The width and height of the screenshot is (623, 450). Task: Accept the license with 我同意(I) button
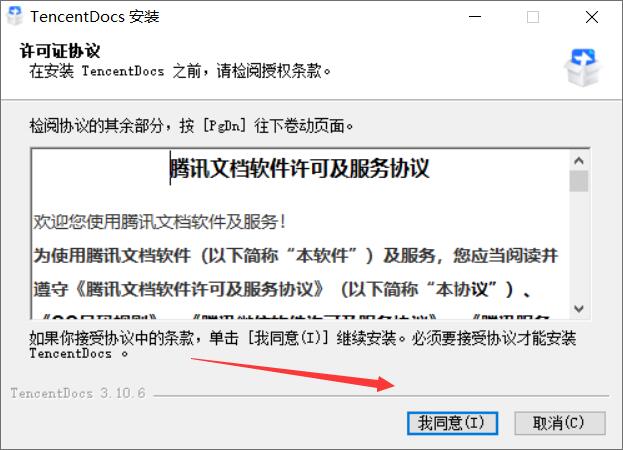(x=452, y=423)
